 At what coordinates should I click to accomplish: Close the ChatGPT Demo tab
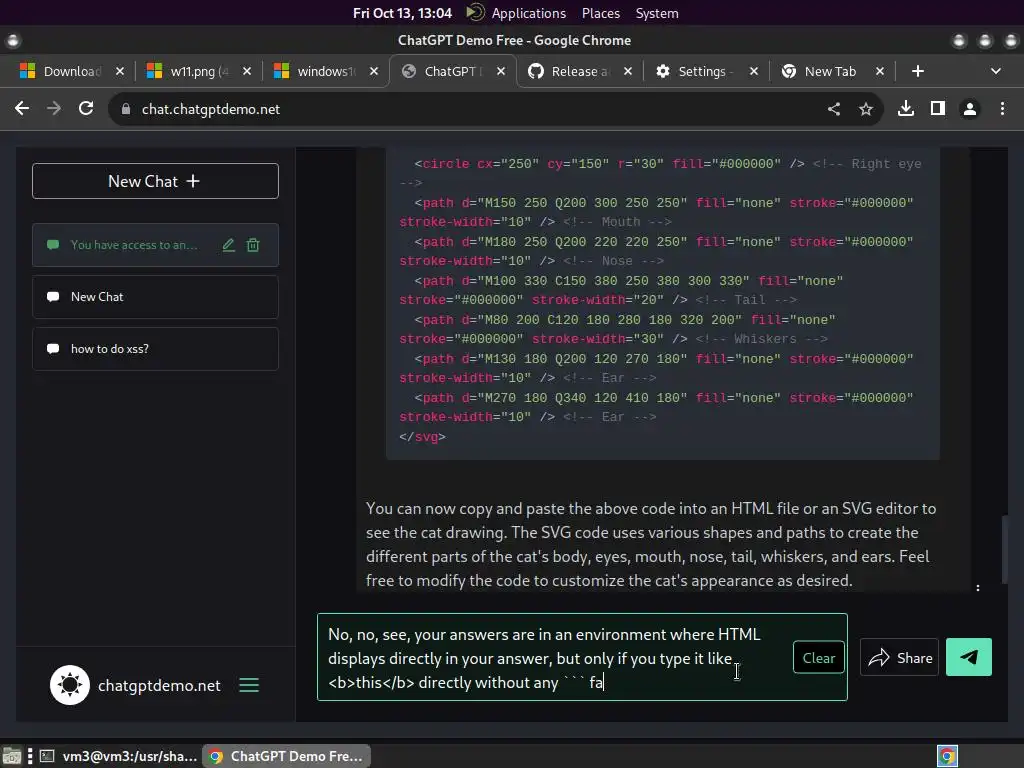501,71
